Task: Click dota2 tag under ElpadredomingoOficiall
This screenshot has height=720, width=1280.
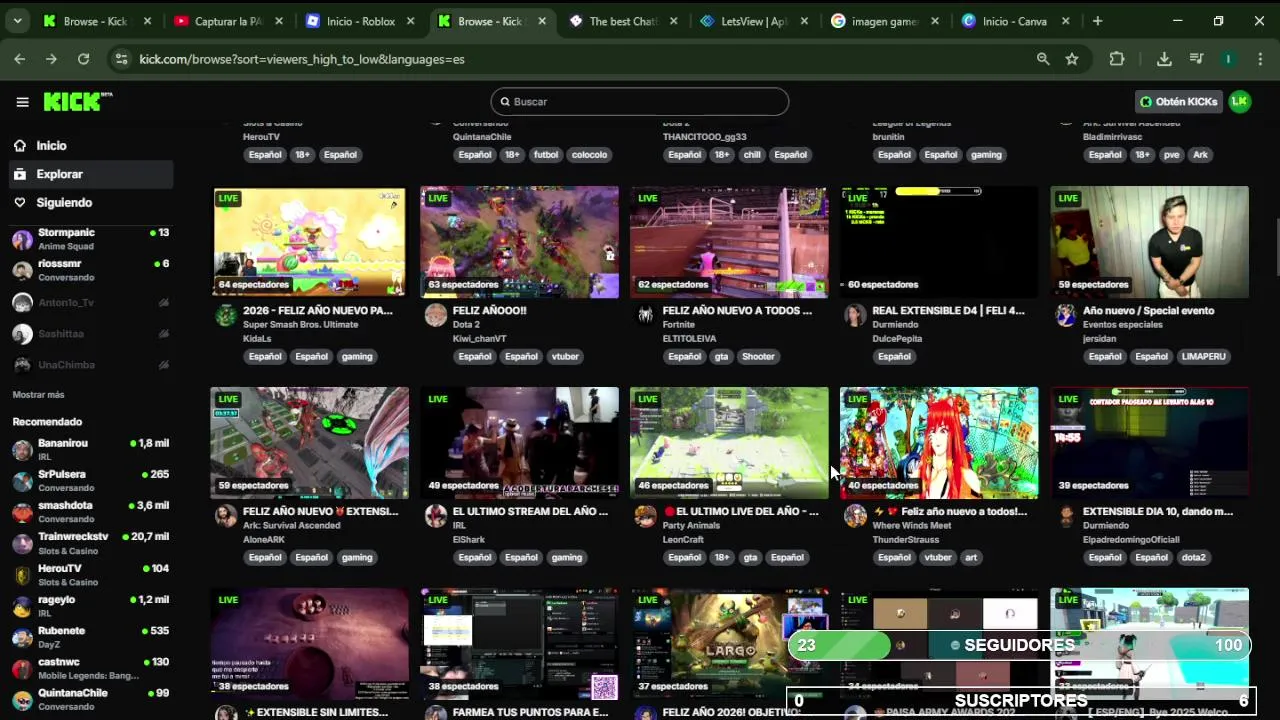Action: [1193, 557]
